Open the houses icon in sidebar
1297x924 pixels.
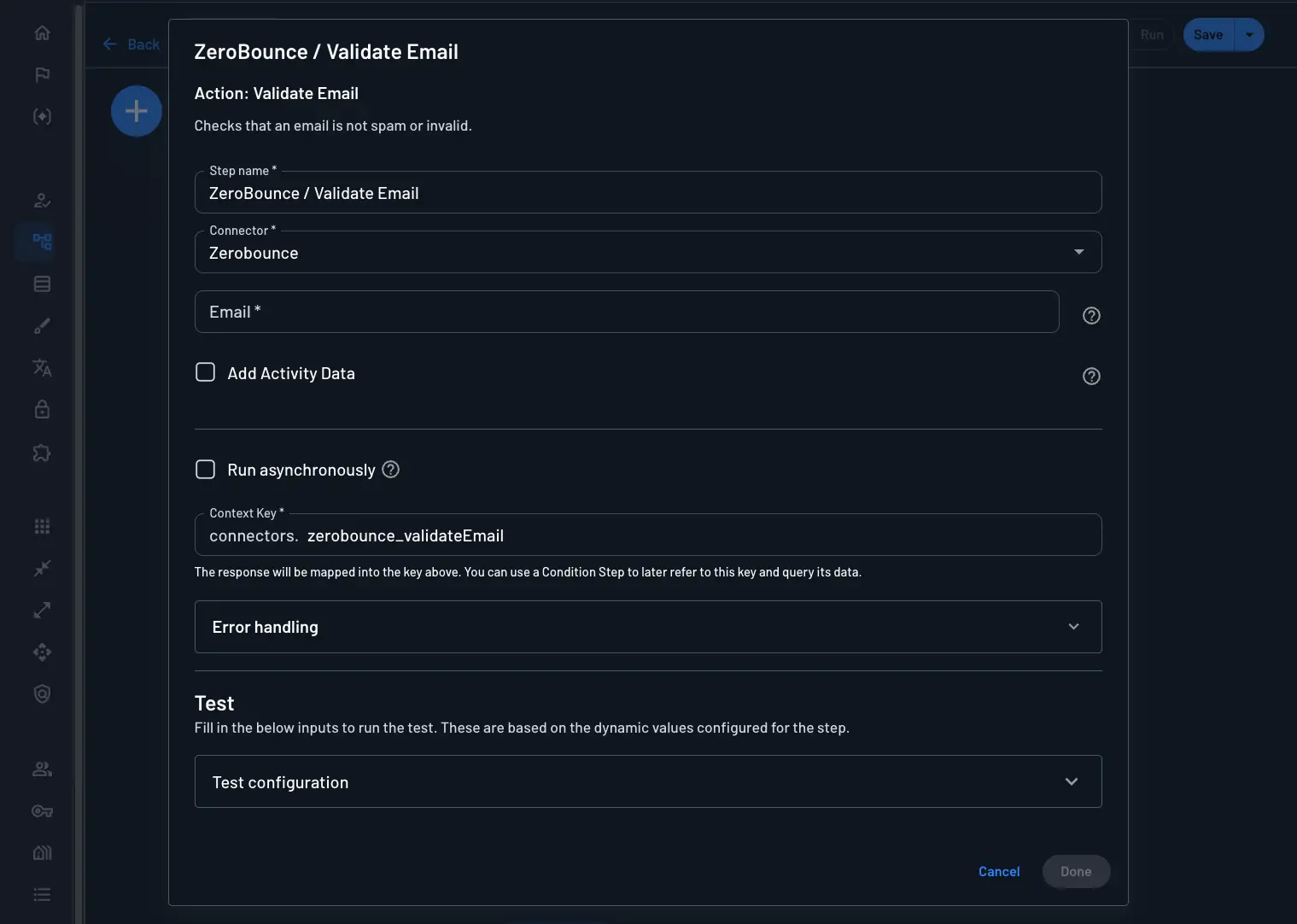pyautogui.click(x=42, y=852)
